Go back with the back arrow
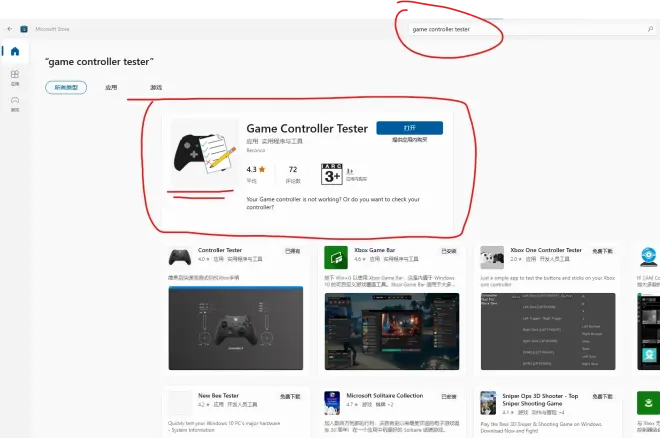This screenshot has width=660, height=438. (x=9, y=29)
